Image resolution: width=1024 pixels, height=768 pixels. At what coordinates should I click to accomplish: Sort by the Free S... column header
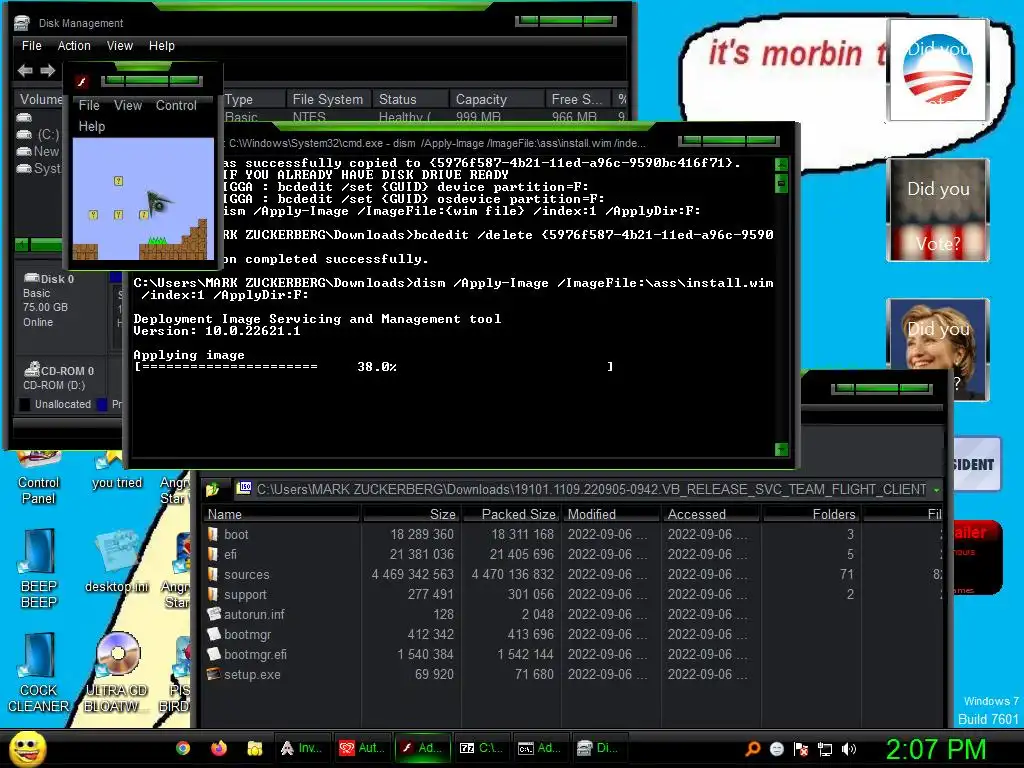click(x=576, y=99)
